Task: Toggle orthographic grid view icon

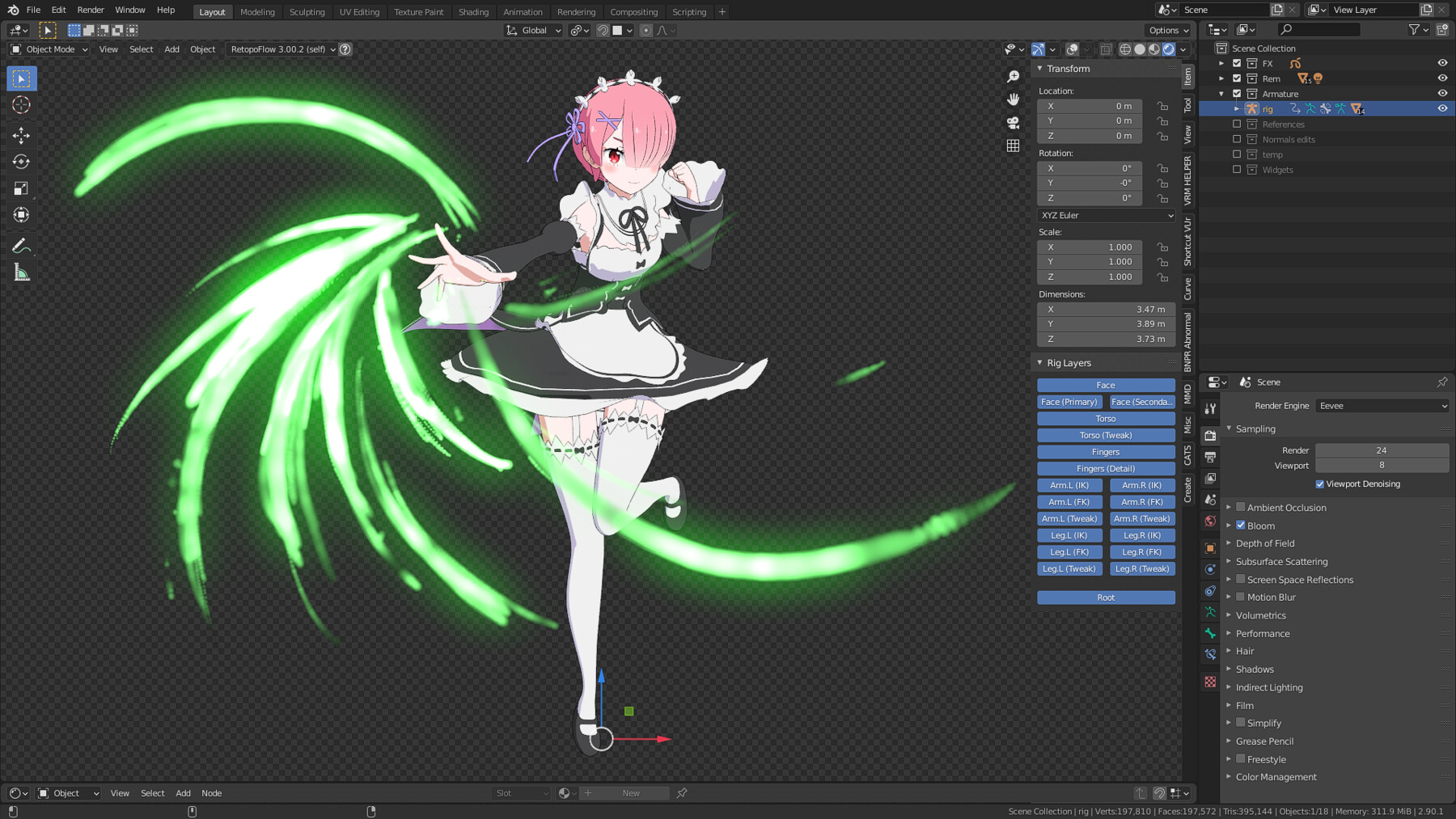Action: [1013, 146]
